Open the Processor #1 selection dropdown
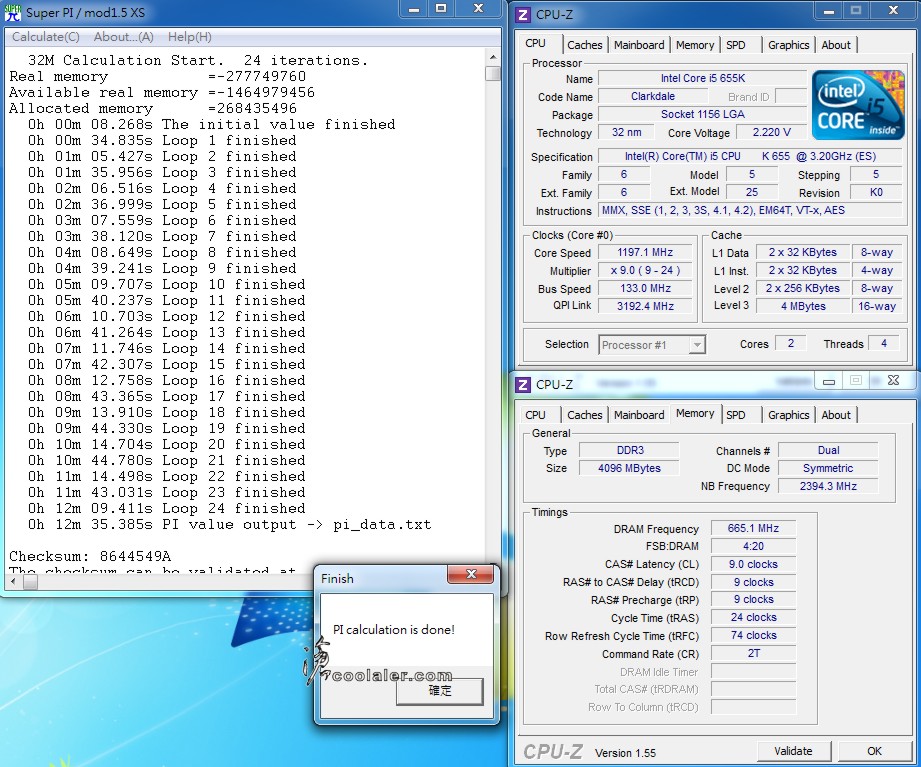 pos(697,345)
